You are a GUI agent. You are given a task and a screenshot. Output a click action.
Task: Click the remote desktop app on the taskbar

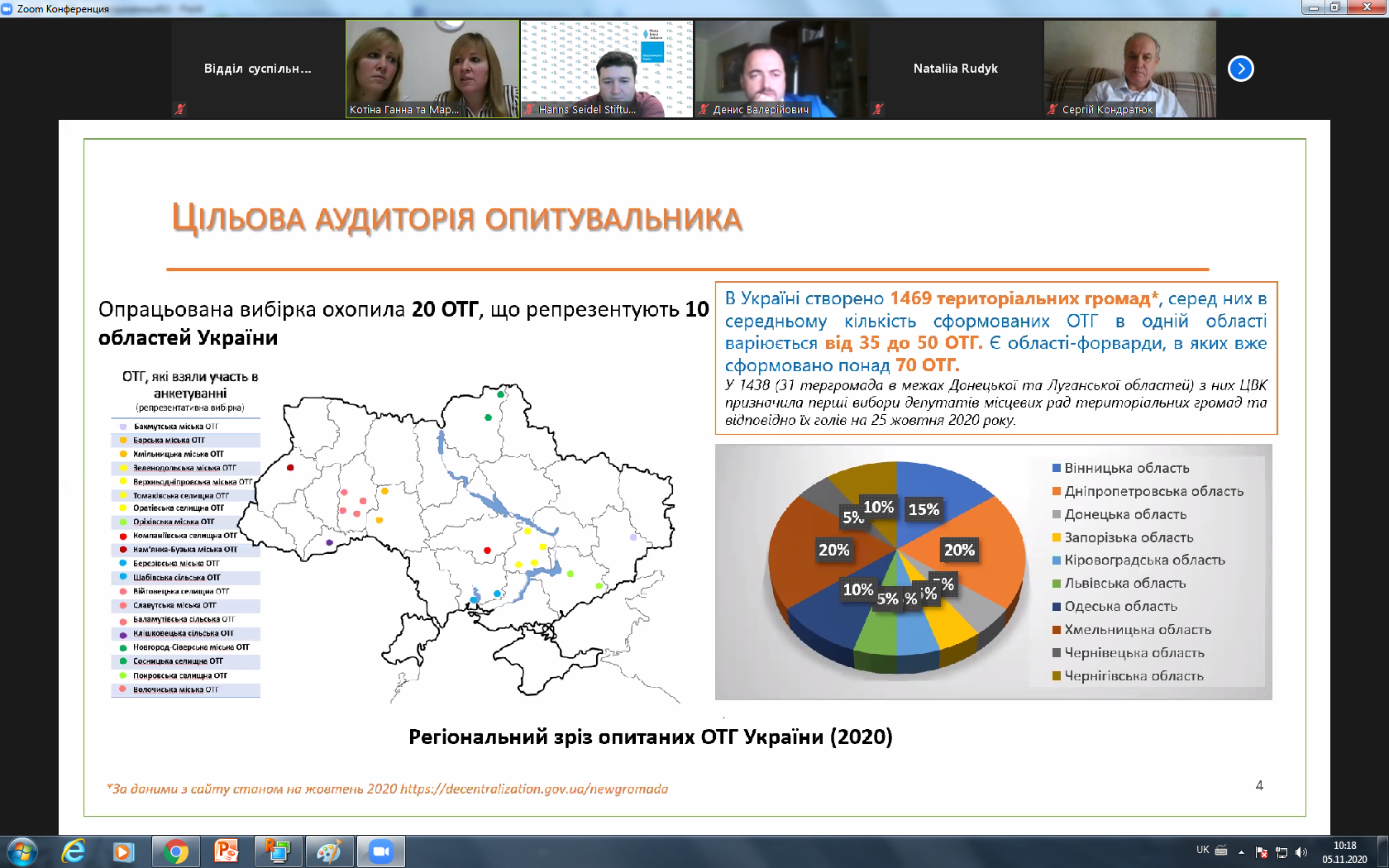pyautogui.click(x=277, y=851)
